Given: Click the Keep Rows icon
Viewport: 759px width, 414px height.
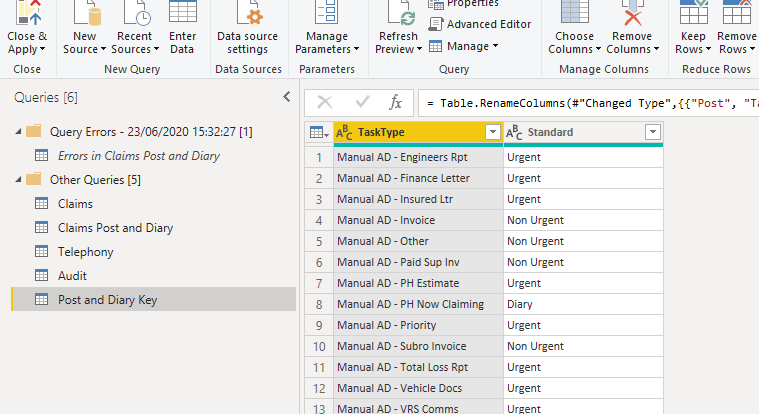Looking at the screenshot, I should [x=694, y=12].
